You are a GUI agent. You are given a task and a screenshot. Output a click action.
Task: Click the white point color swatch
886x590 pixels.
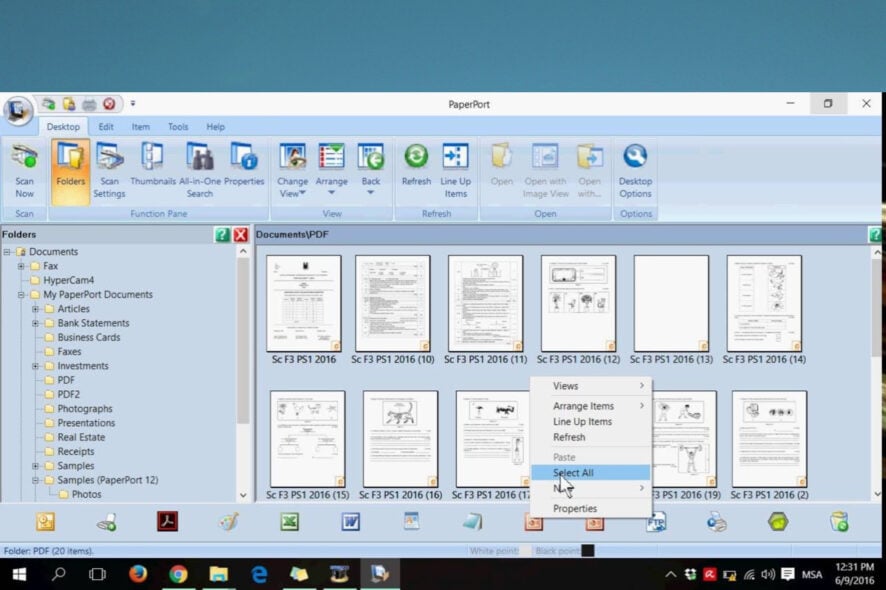525,550
